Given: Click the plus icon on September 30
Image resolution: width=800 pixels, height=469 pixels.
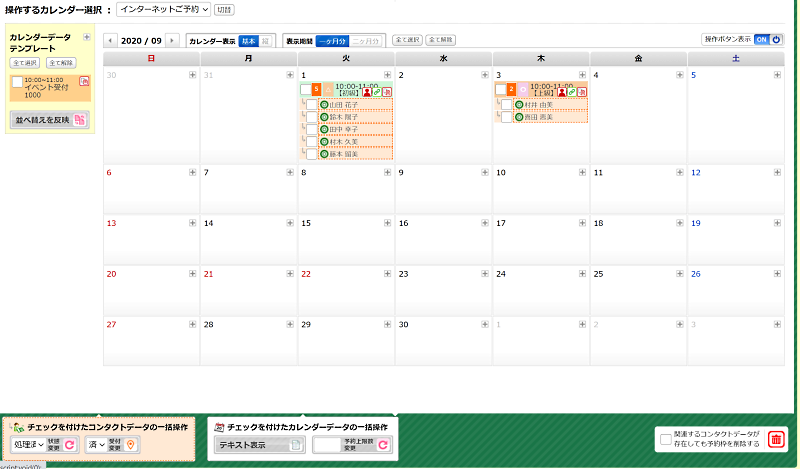Looking at the screenshot, I should pos(485,325).
